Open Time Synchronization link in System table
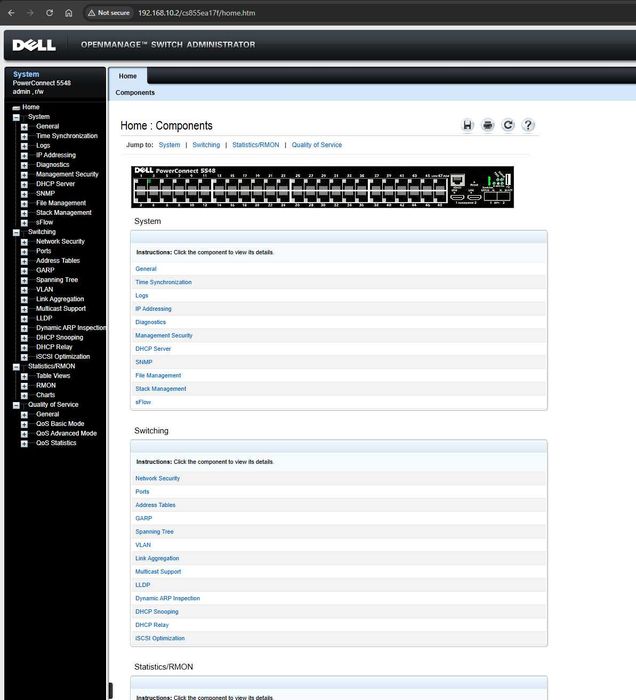This screenshot has height=700, width=636. click(164, 282)
